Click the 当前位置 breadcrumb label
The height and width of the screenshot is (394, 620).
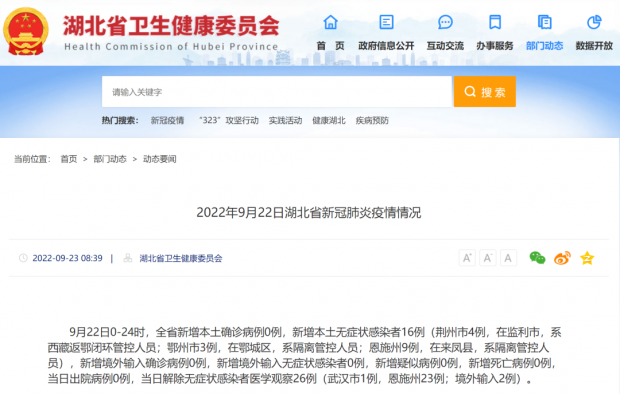pyautogui.click(x=32, y=159)
